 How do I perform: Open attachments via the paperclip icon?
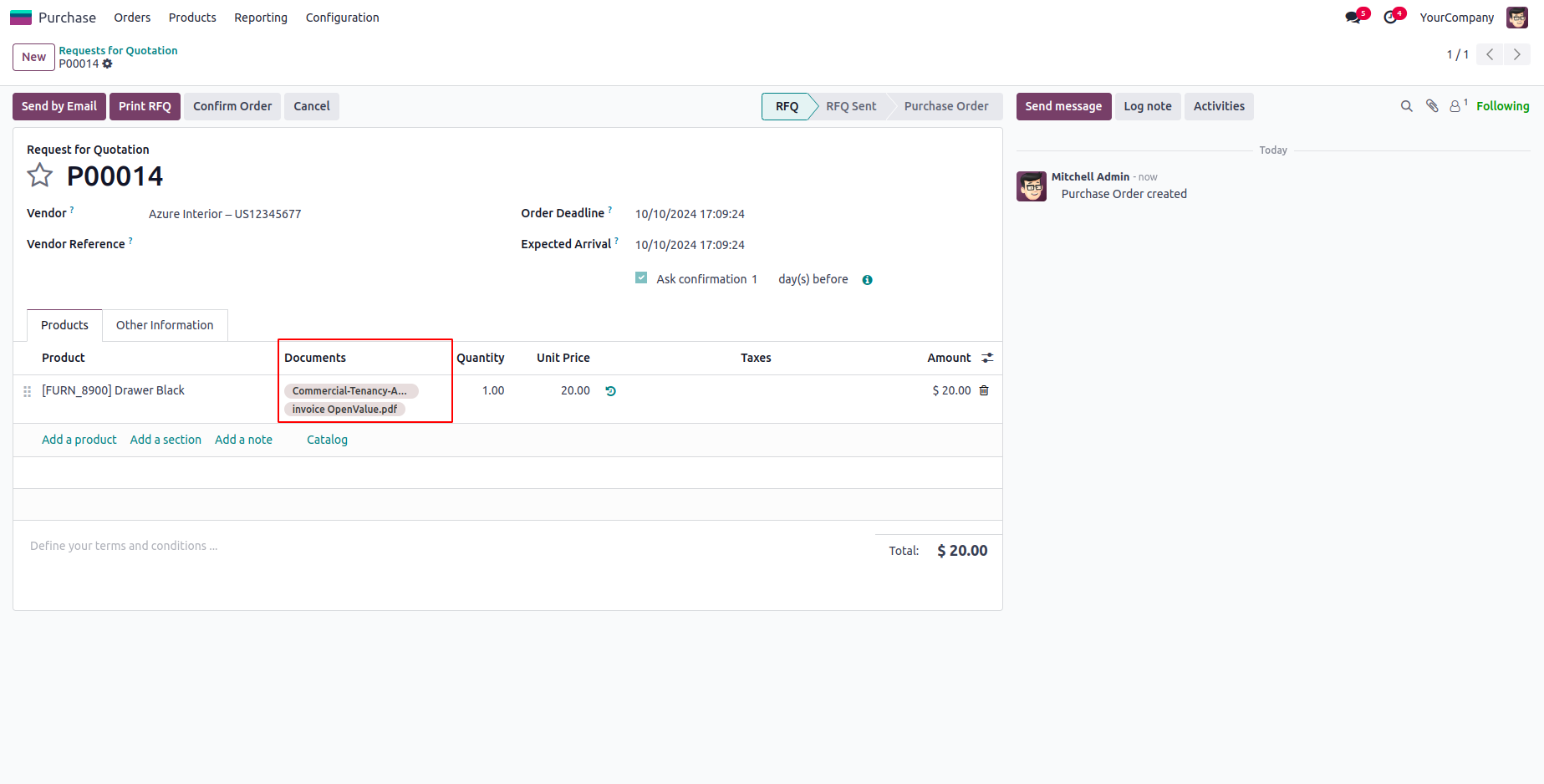pos(1432,106)
